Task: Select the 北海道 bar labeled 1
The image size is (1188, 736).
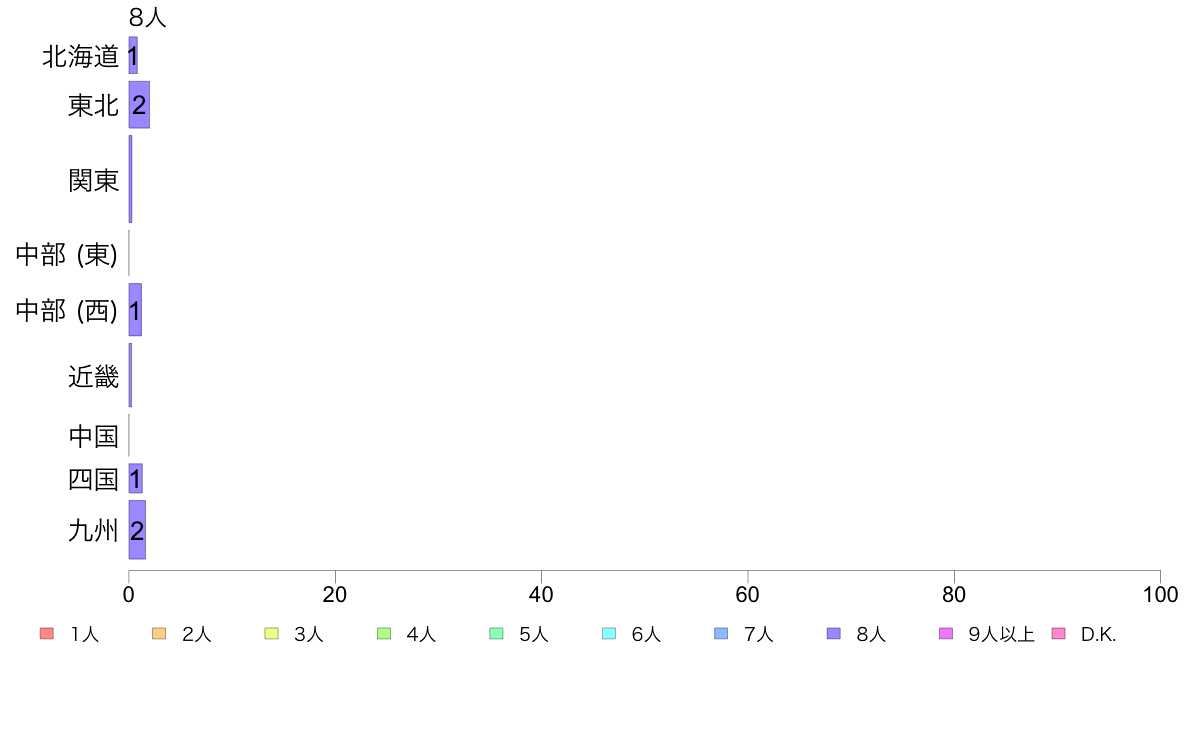Action: click(x=133, y=55)
